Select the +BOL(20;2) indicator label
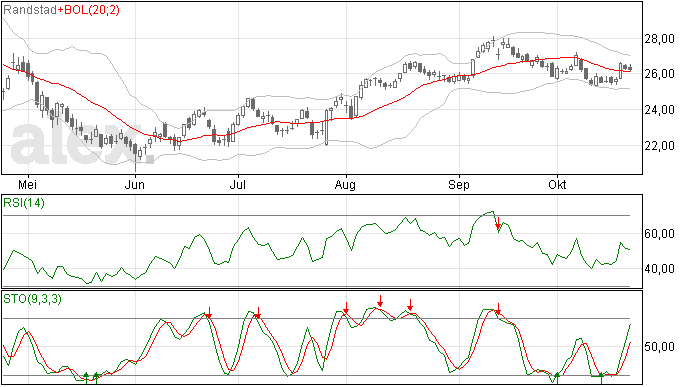This screenshot has height=387, width=690. click(88, 10)
